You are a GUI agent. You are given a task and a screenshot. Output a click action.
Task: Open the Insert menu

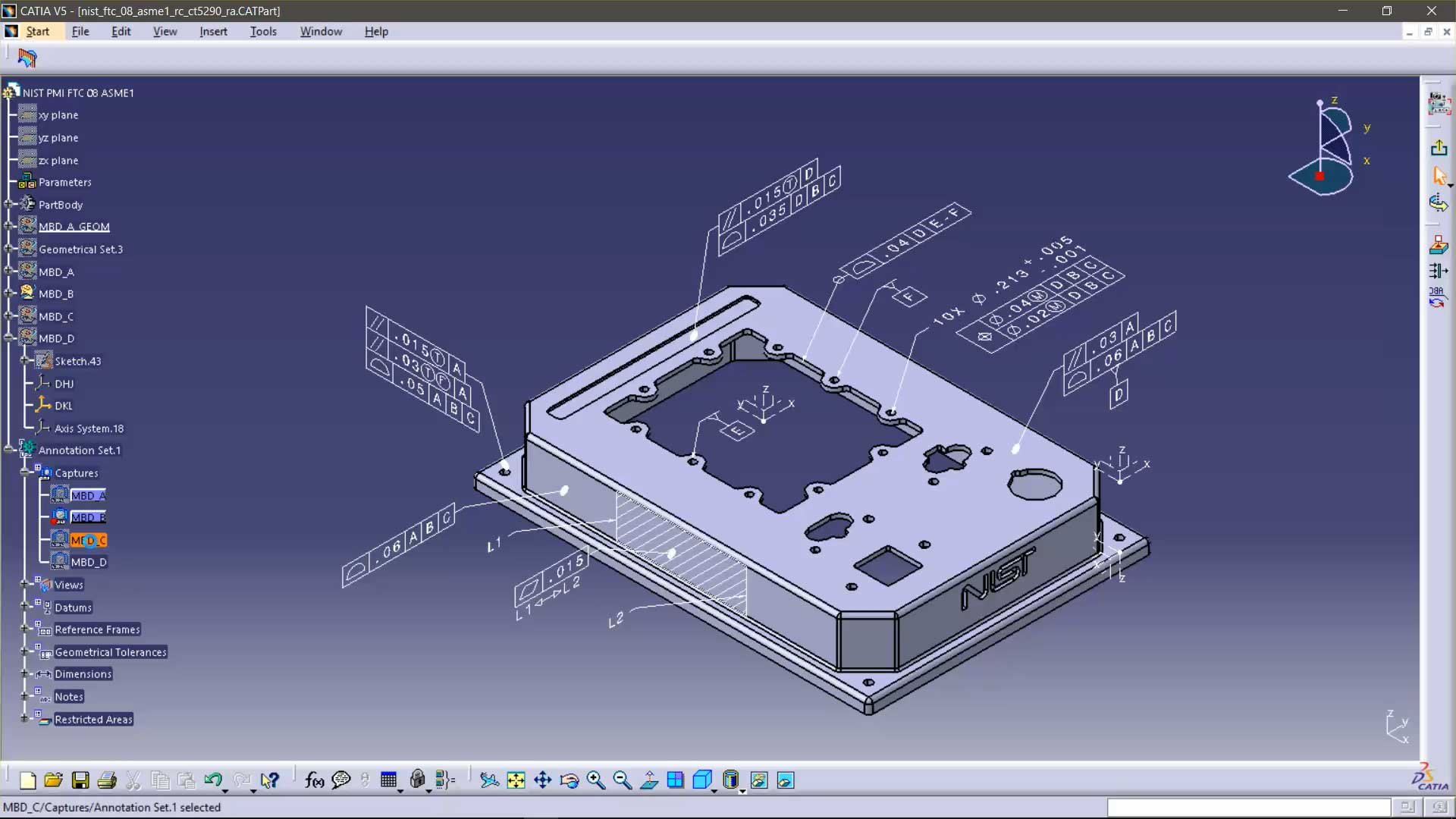(x=213, y=31)
